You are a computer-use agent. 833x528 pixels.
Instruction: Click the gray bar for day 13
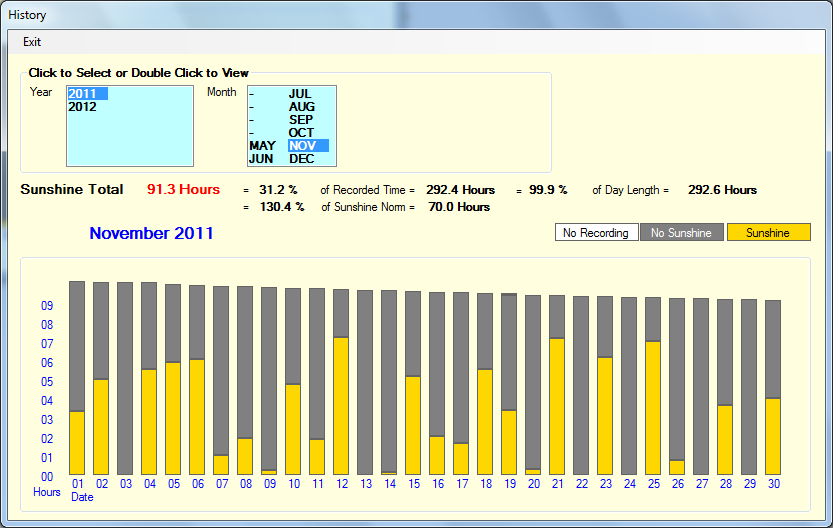365,380
